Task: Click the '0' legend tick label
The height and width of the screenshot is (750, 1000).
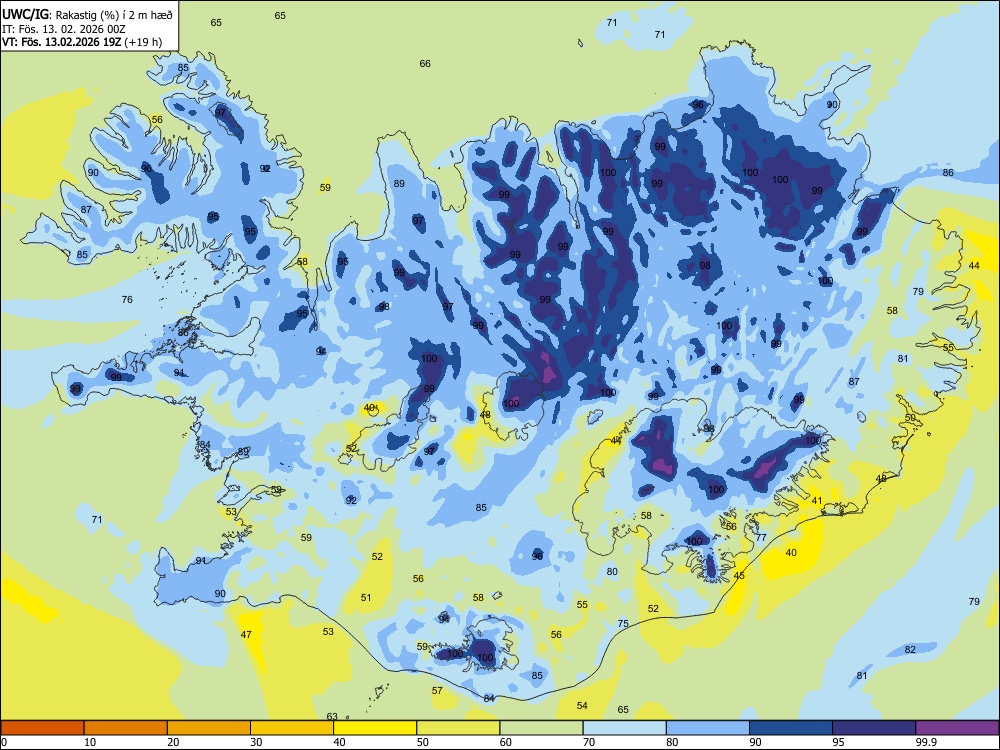Action: pos(4,742)
